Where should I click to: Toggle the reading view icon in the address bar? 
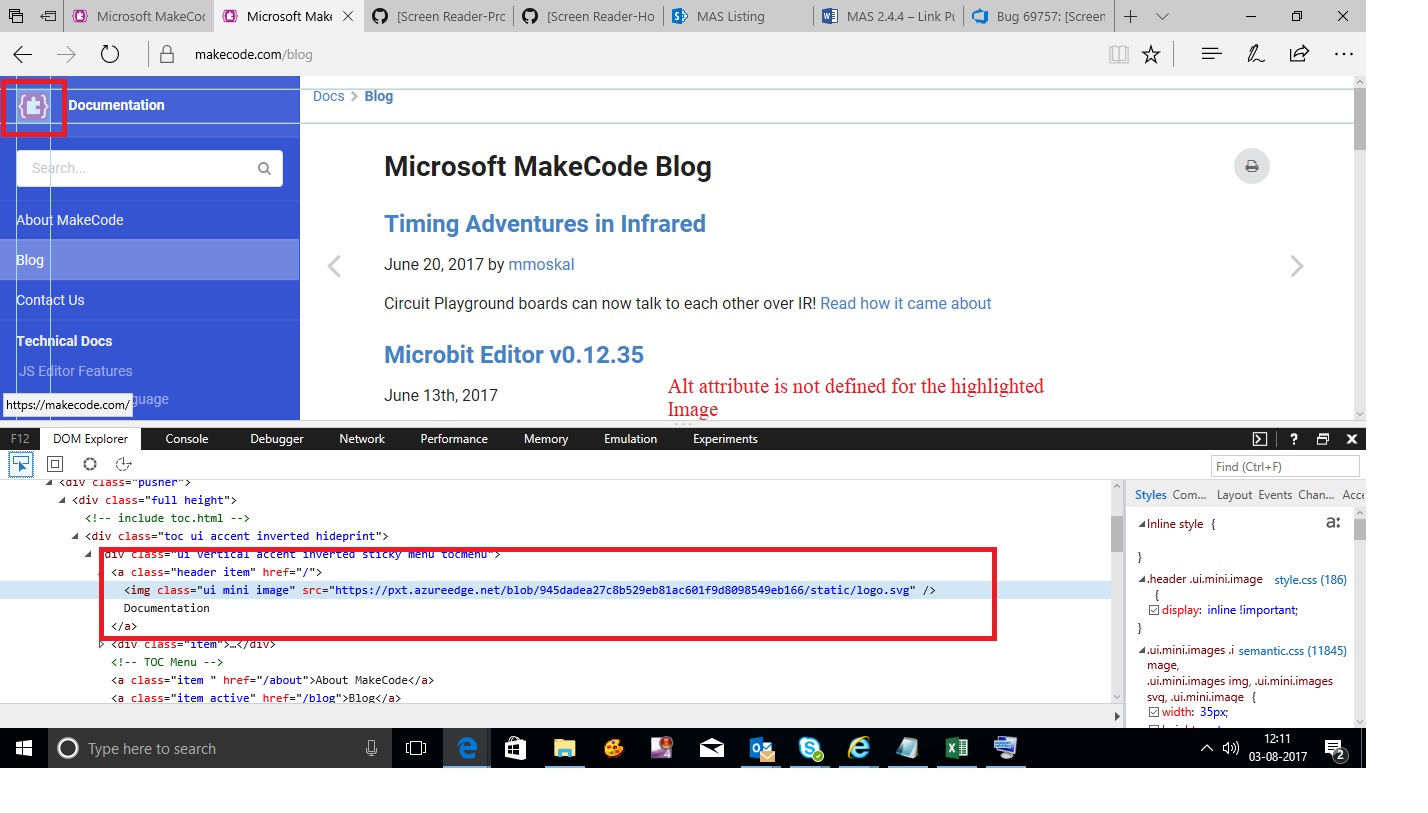1118,54
